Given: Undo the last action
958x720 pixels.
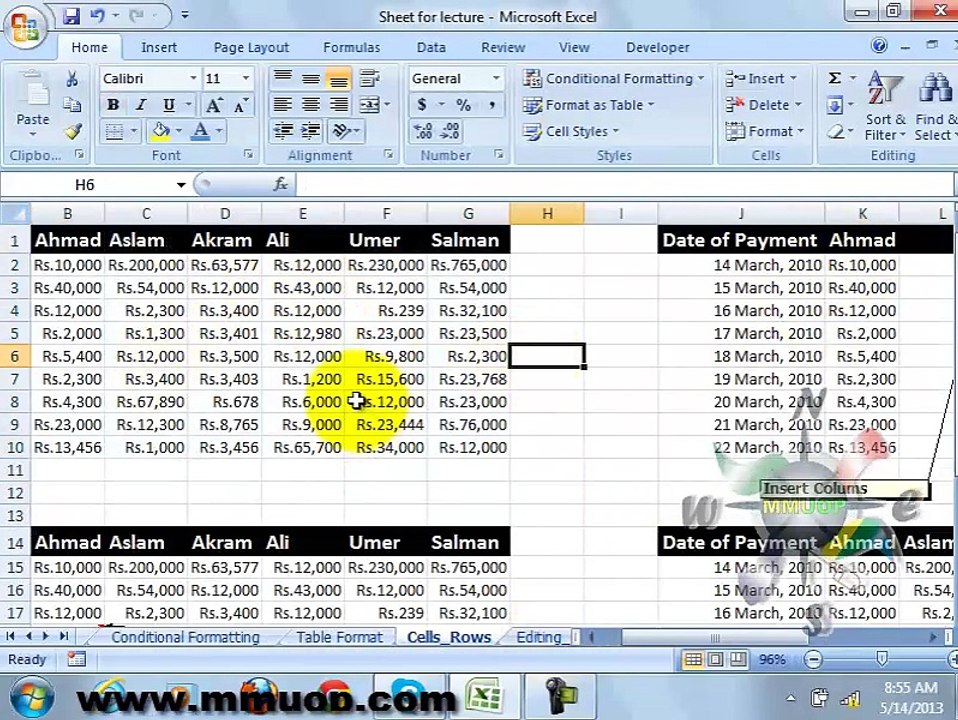Looking at the screenshot, I should coord(97,16).
